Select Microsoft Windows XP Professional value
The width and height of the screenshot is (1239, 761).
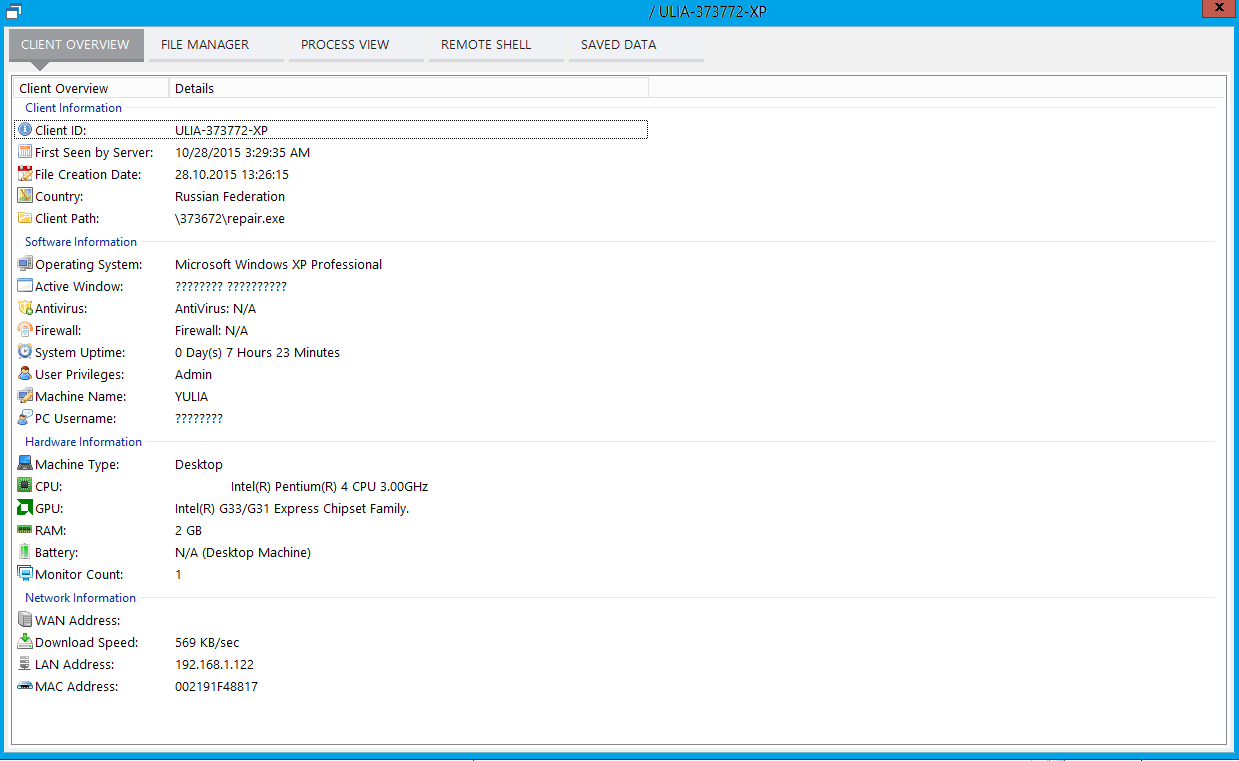[278, 264]
